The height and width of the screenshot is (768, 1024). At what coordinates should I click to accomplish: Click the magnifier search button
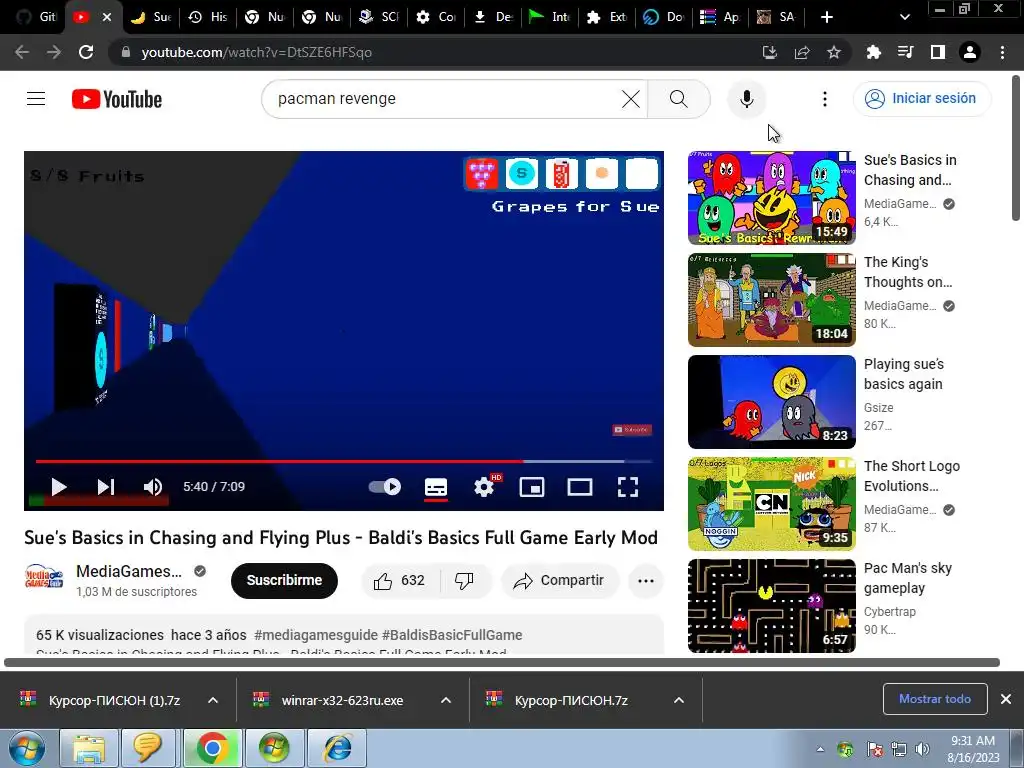coord(679,99)
